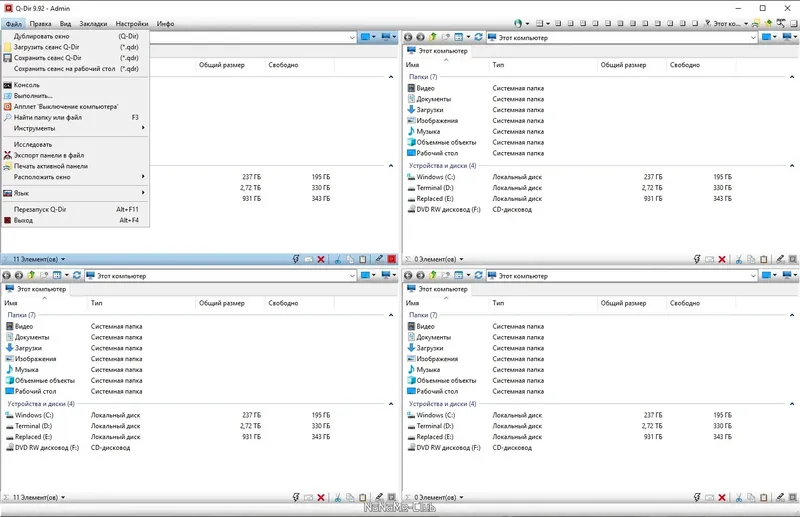Select Загрузки in top-right pane
Image resolution: width=800 pixels, height=517 pixels.
pyautogui.click(x=426, y=110)
